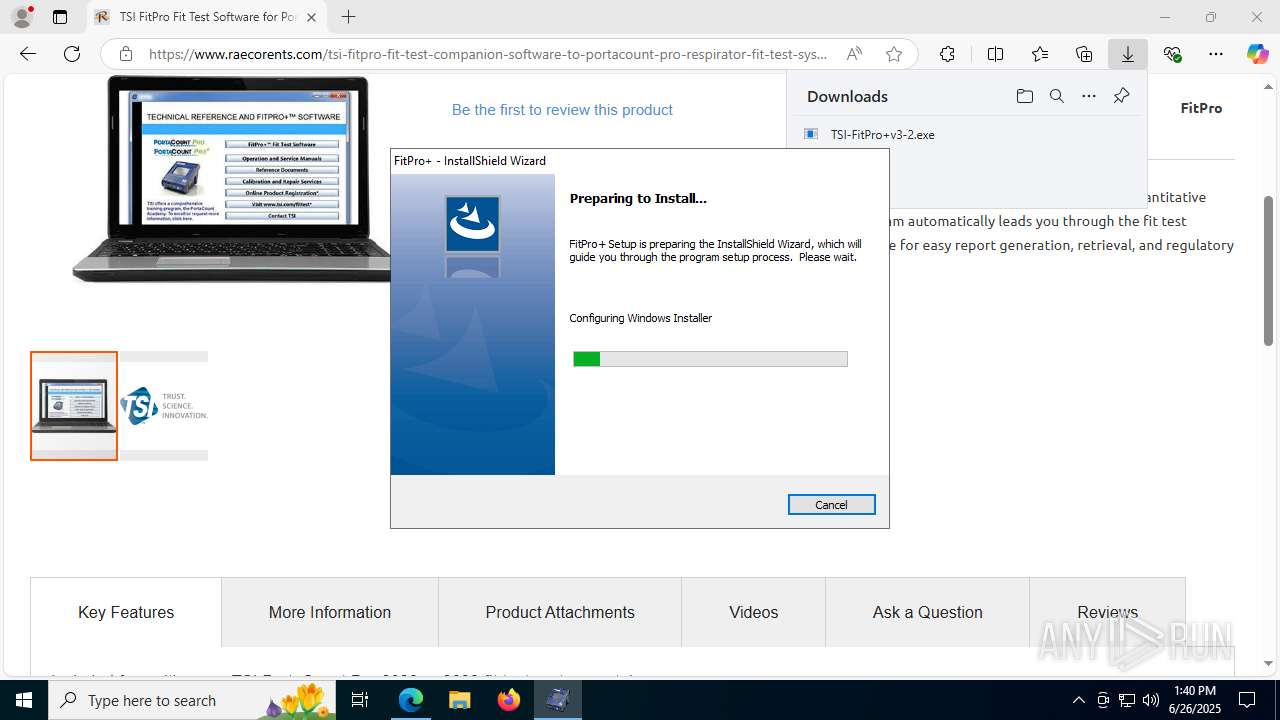Open the Windows Start menu
Viewport: 1280px width, 720px height.
click(24, 700)
